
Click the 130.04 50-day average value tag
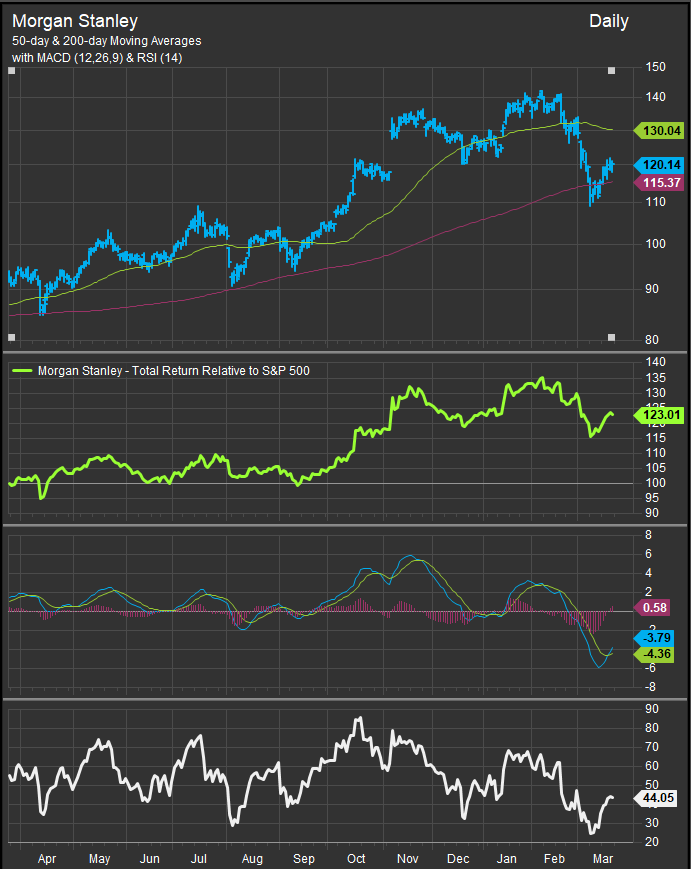point(659,131)
